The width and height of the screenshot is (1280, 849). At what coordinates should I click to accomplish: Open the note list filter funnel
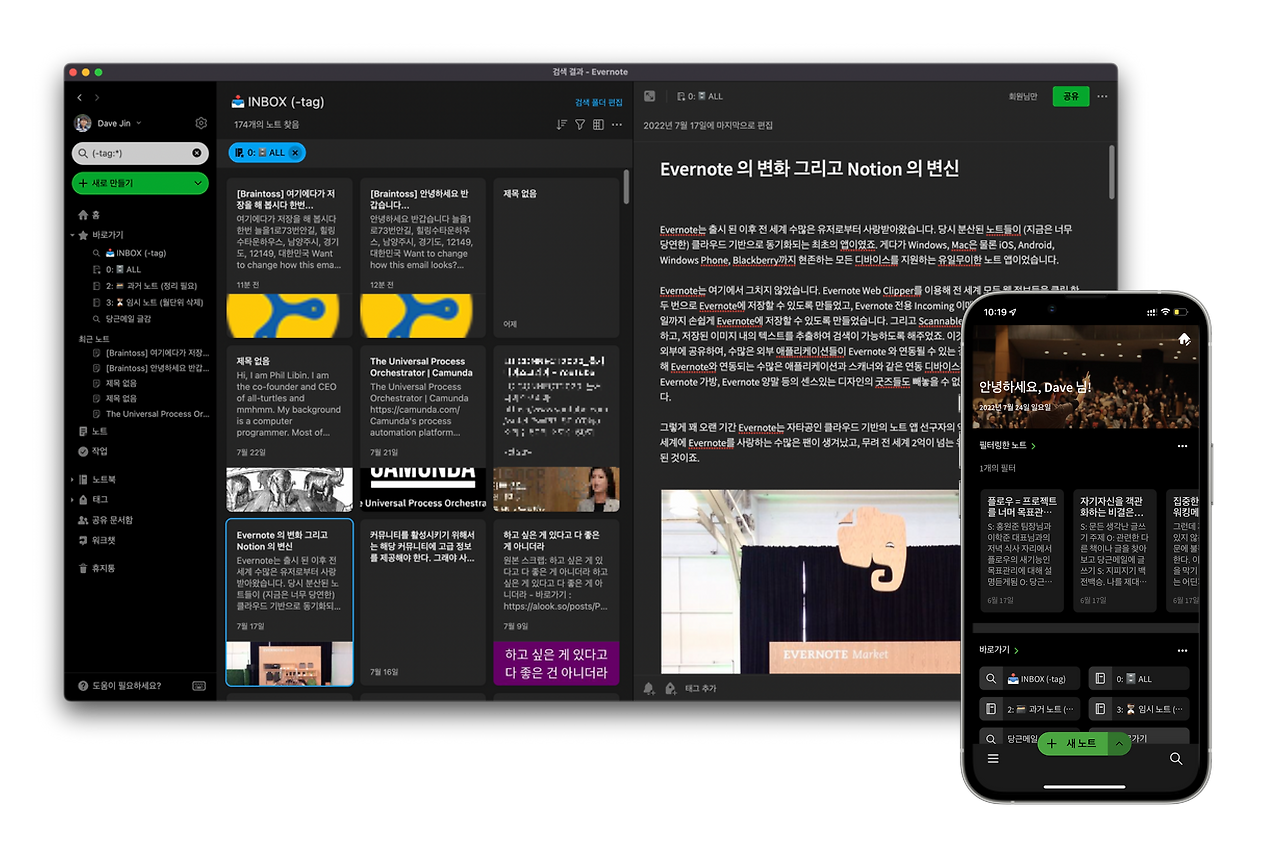(580, 124)
